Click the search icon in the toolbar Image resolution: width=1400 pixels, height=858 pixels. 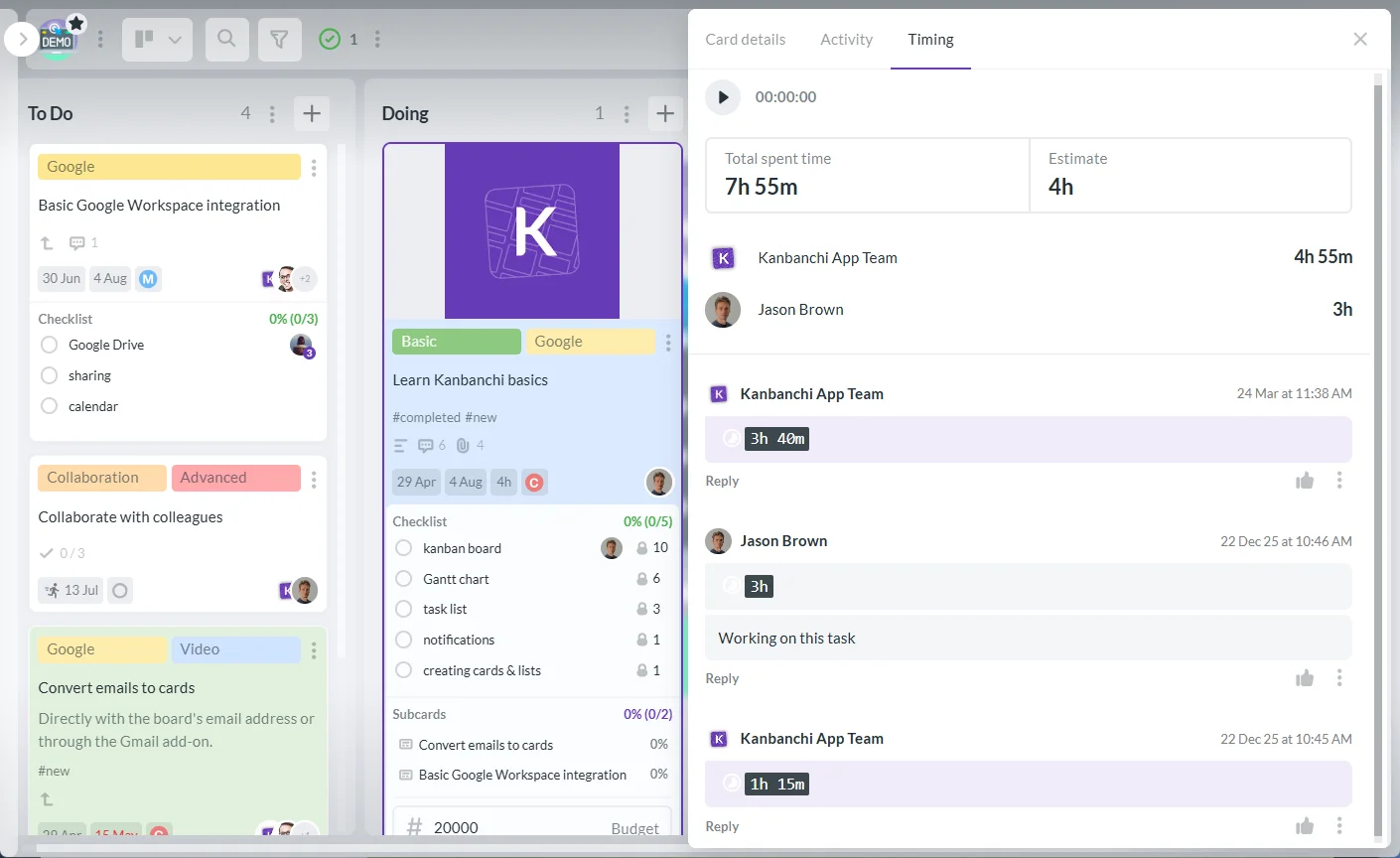pos(227,39)
